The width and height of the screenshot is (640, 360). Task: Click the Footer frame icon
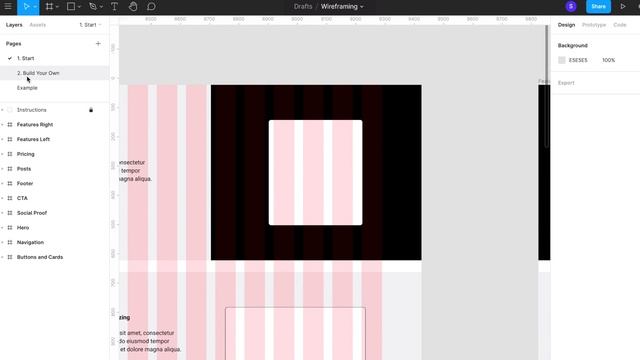pyautogui.click(x=10, y=183)
